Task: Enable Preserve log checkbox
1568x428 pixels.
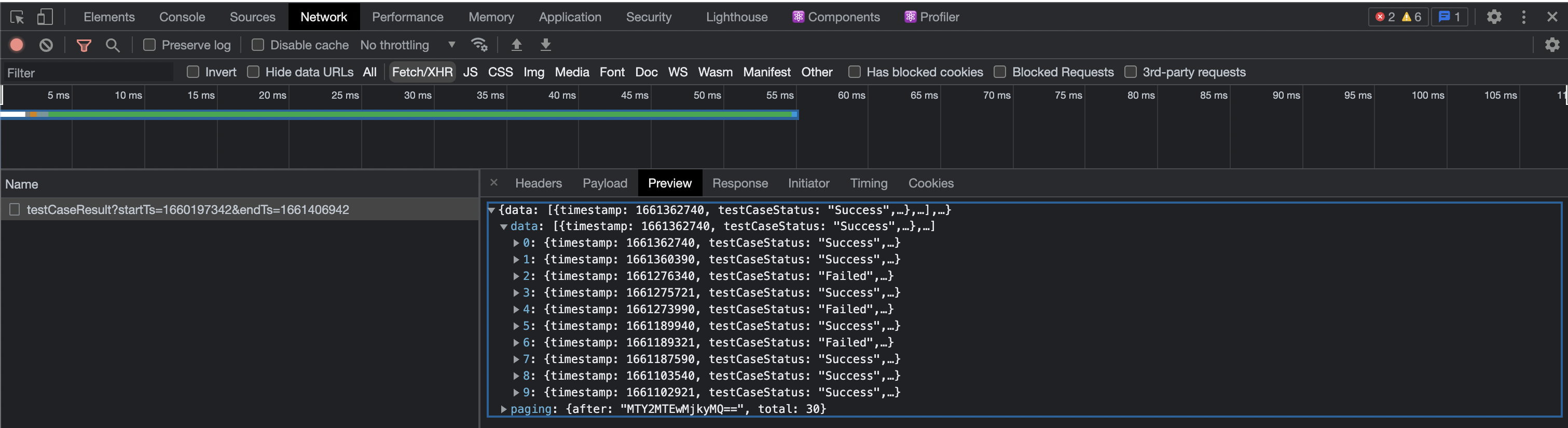Action: (149, 45)
